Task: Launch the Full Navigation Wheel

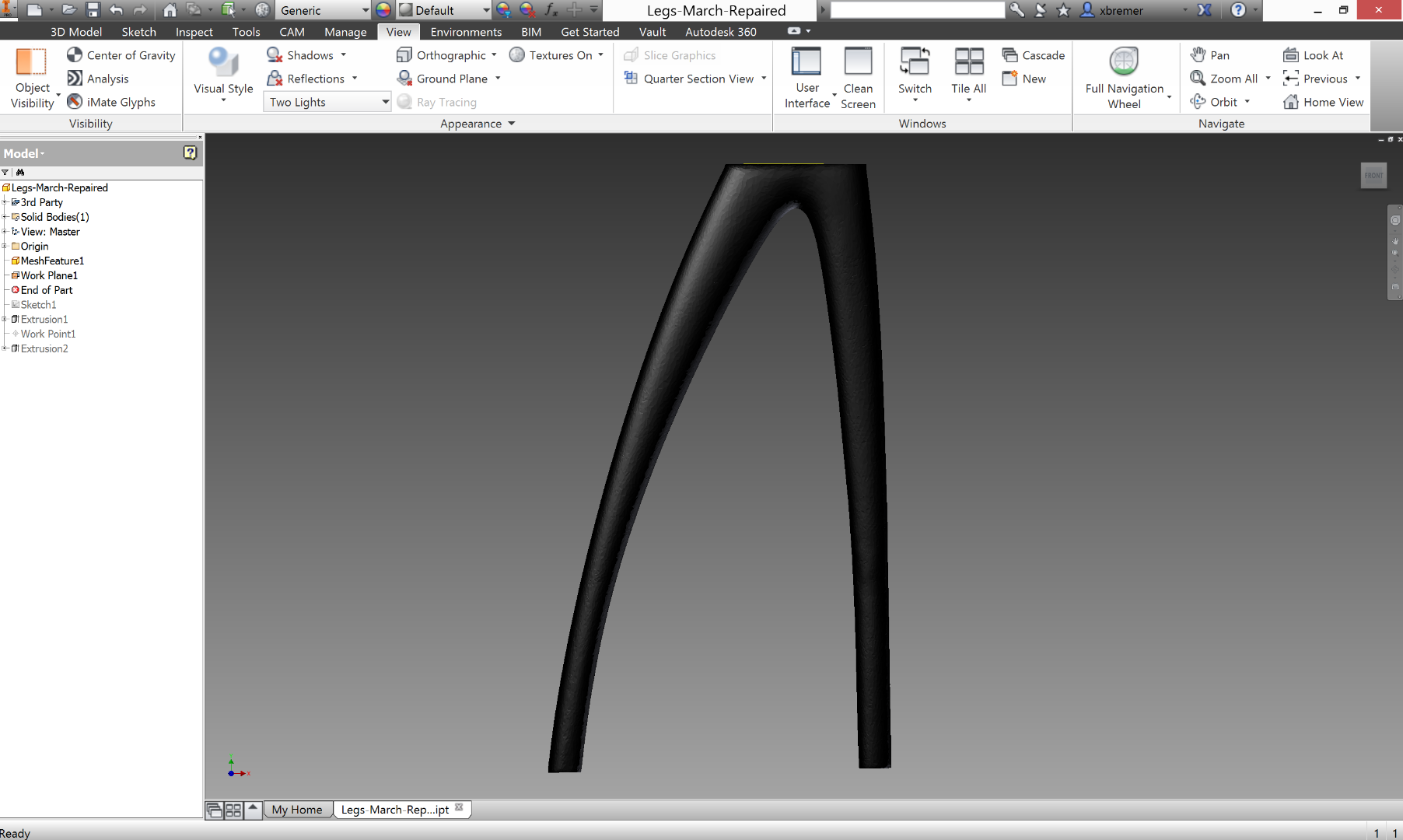Action: pyautogui.click(x=1124, y=78)
